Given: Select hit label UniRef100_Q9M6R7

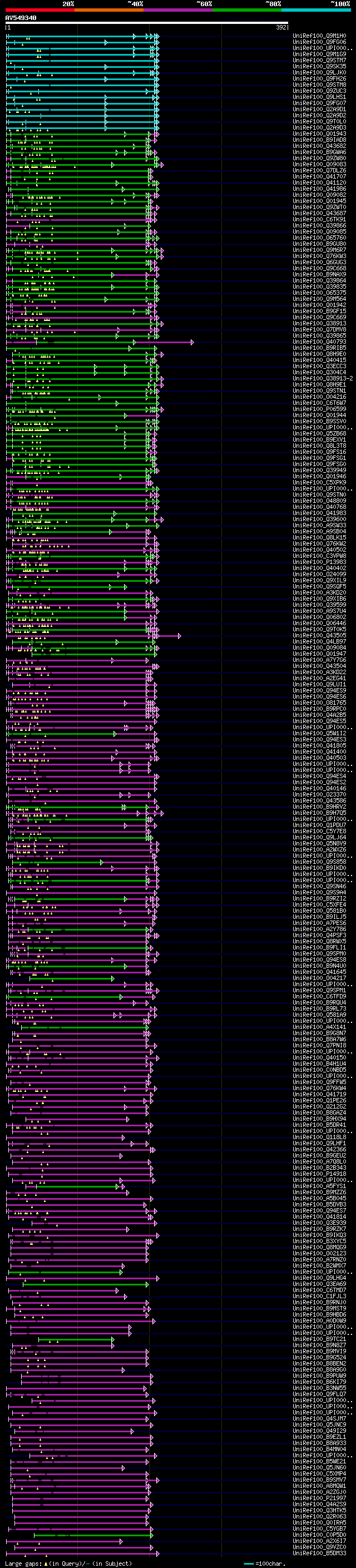Looking at the screenshot, I should (x=319, y=250).
